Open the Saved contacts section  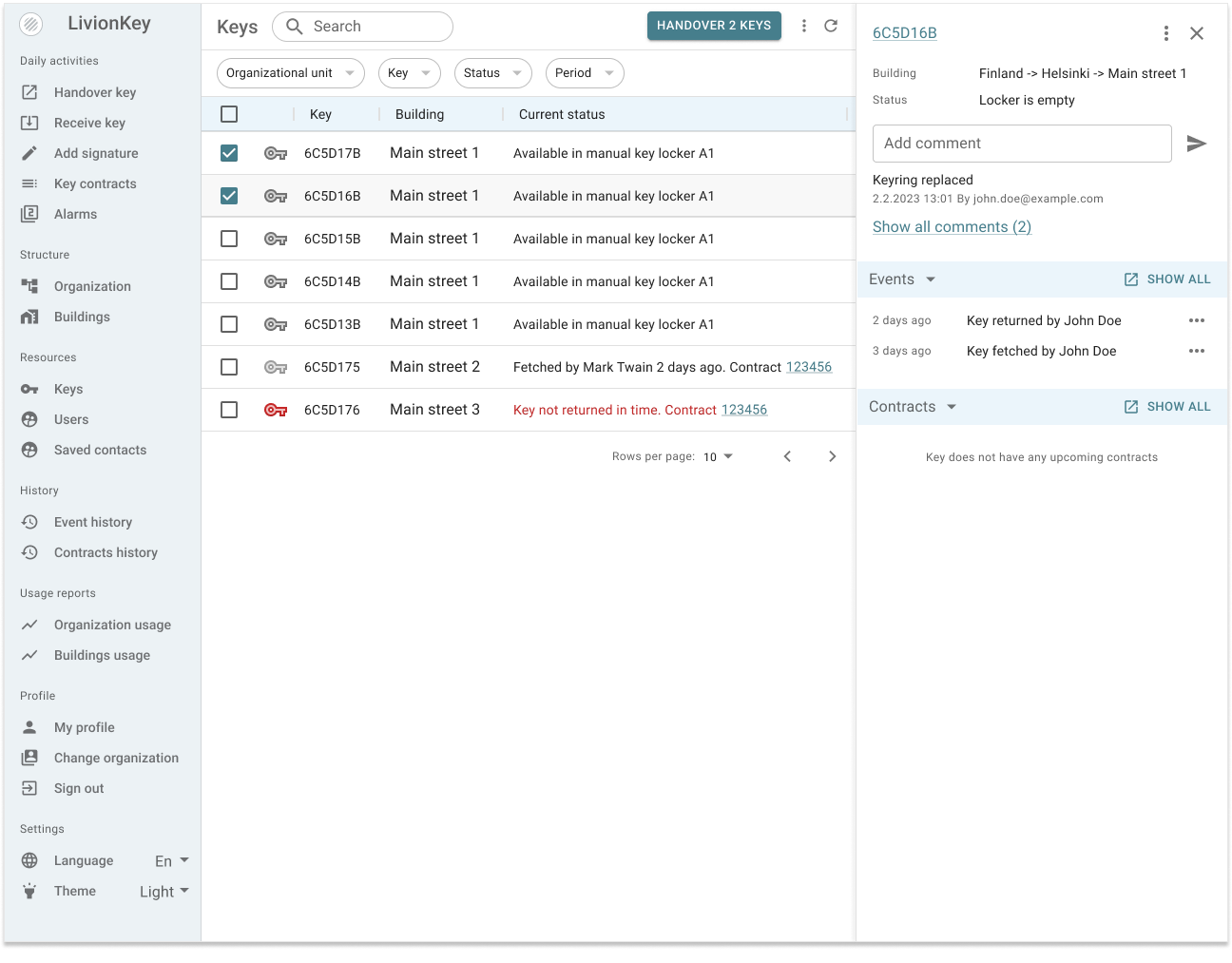coord(100,450)
